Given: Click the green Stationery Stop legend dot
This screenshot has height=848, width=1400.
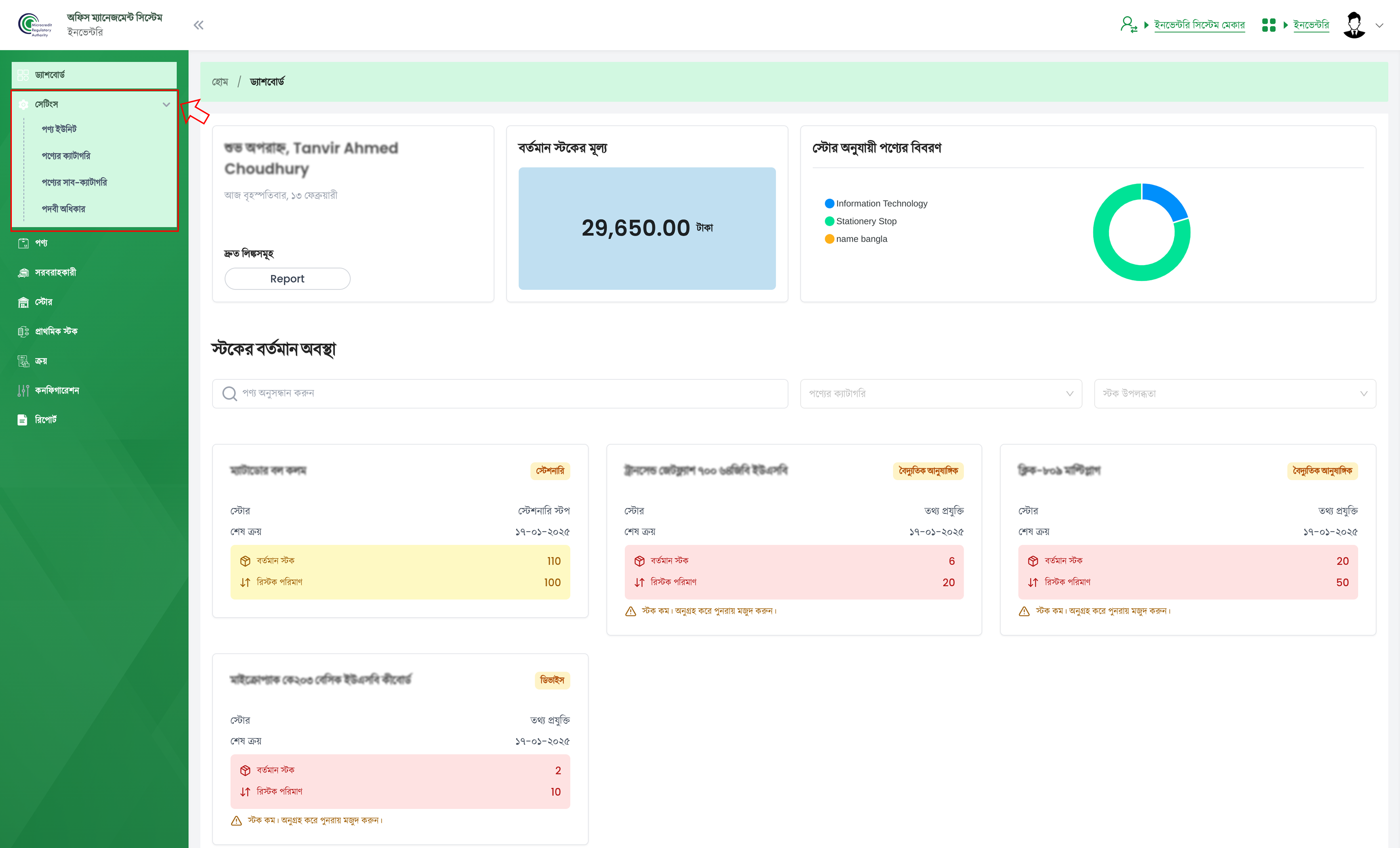Looking at the screenshot, I should click(x=830, y=221).
